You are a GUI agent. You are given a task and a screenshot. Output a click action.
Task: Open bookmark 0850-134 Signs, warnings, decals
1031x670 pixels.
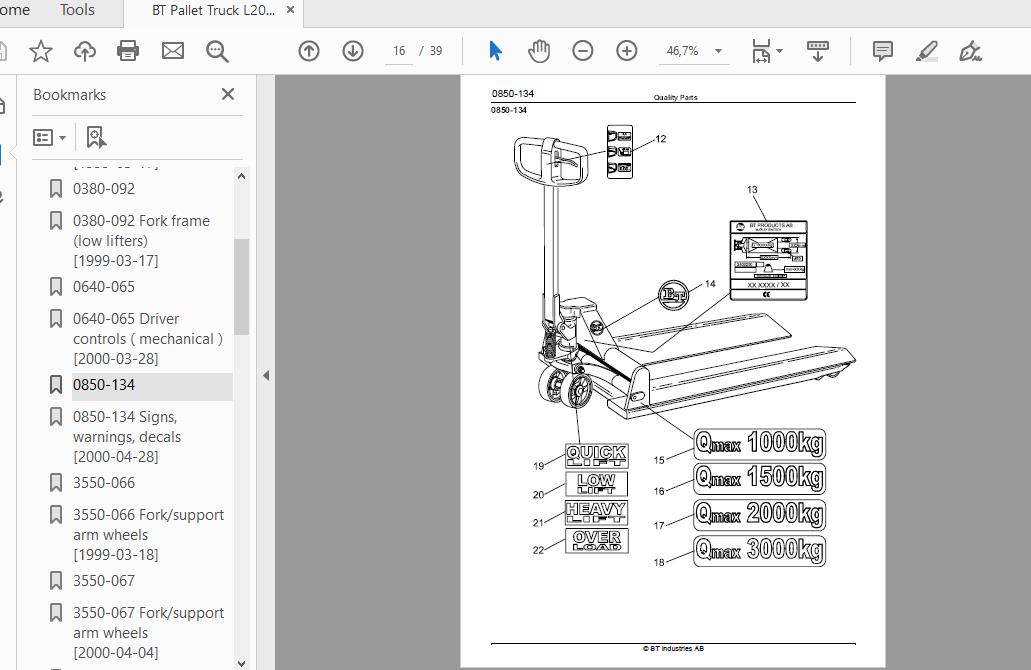[127, 437]
